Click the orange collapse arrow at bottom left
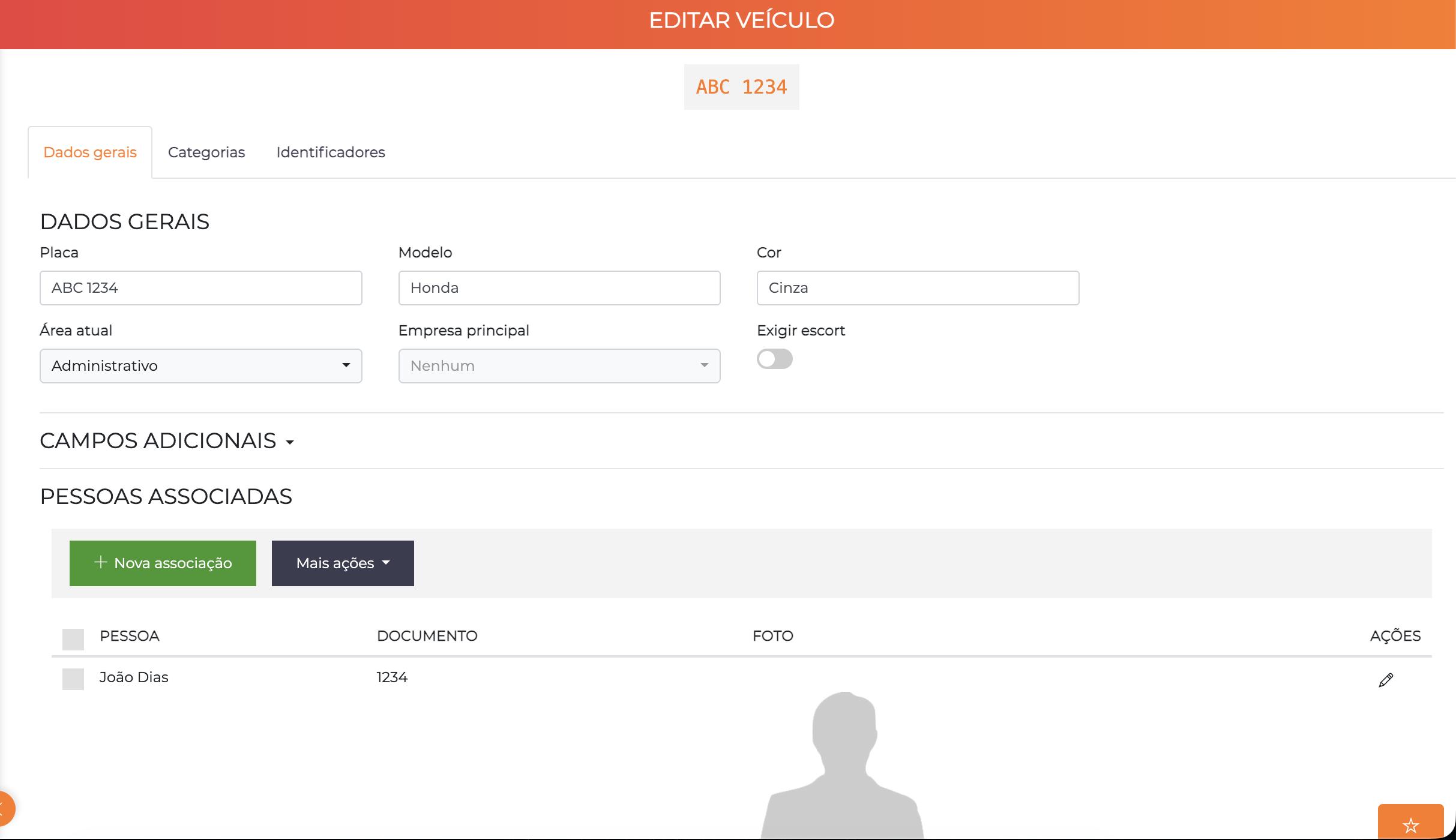1456x840 pixels. 5,808
